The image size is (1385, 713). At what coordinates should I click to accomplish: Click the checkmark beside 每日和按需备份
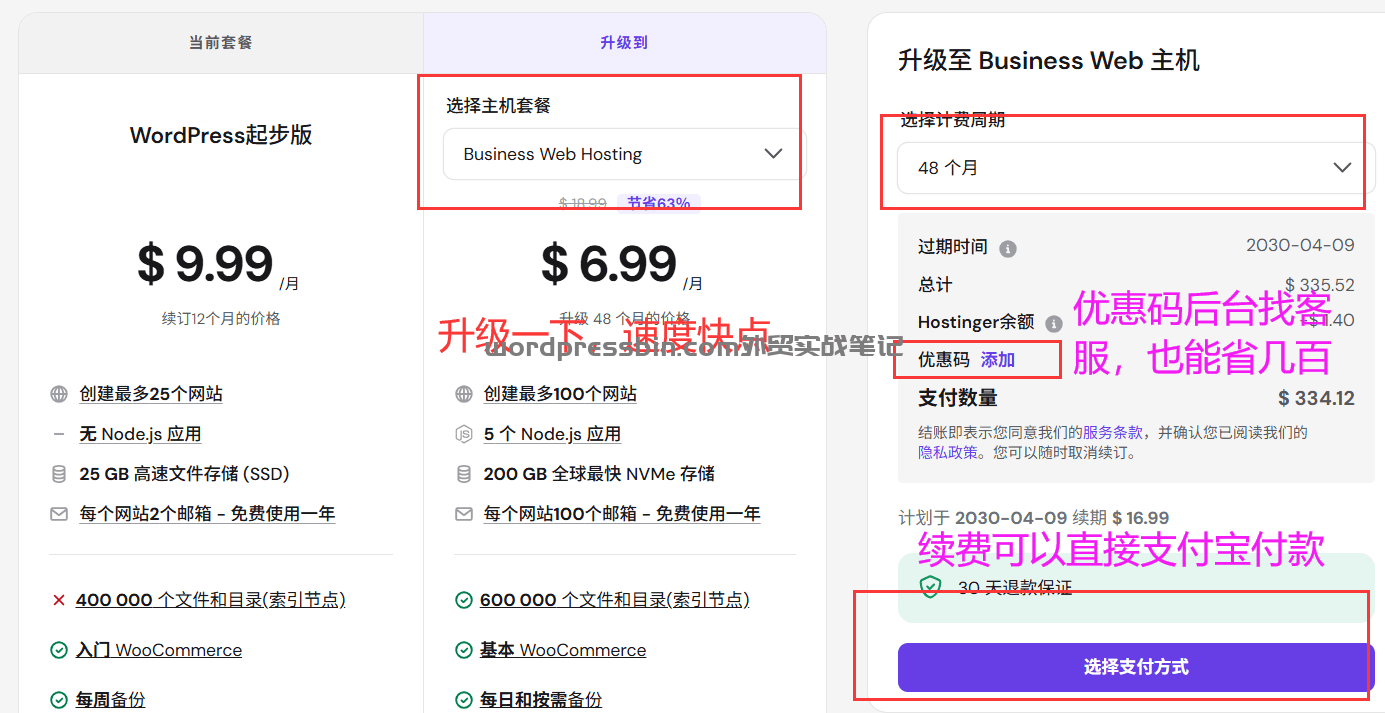coord(463,699)
